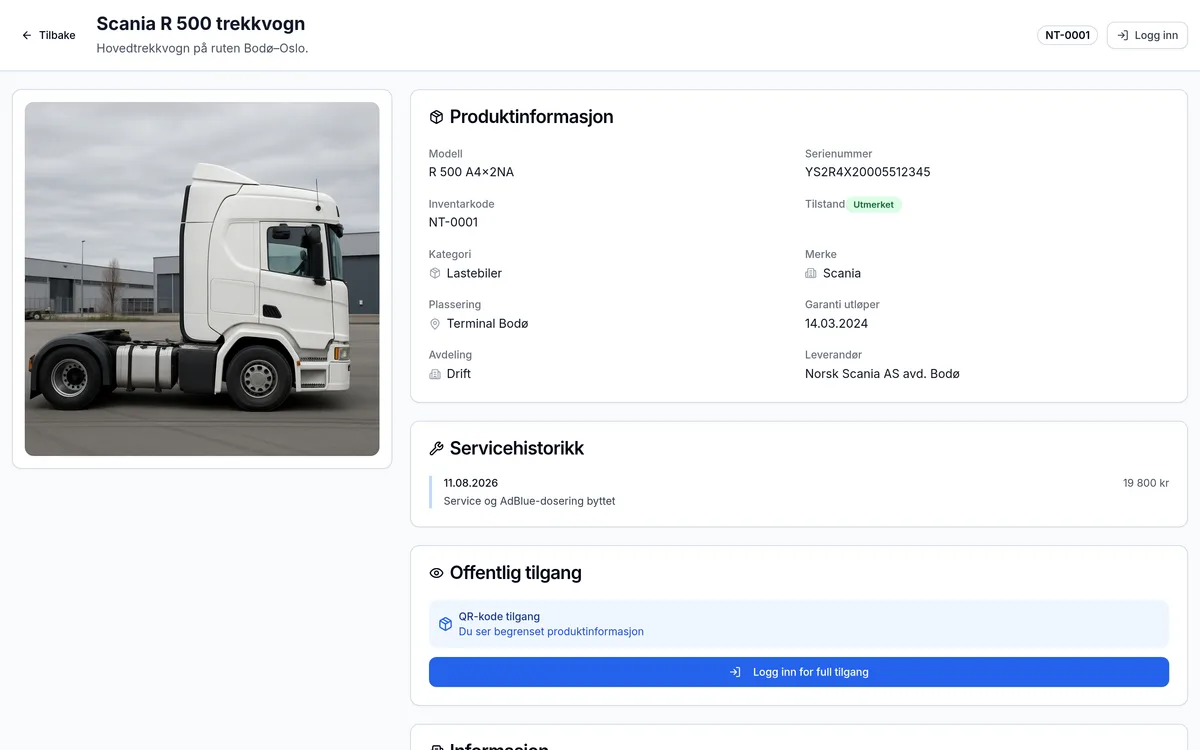Screen dimensions: 1200x750
Task: Click the Servicehistorikk wrench icon
Action: coord(436,449)
